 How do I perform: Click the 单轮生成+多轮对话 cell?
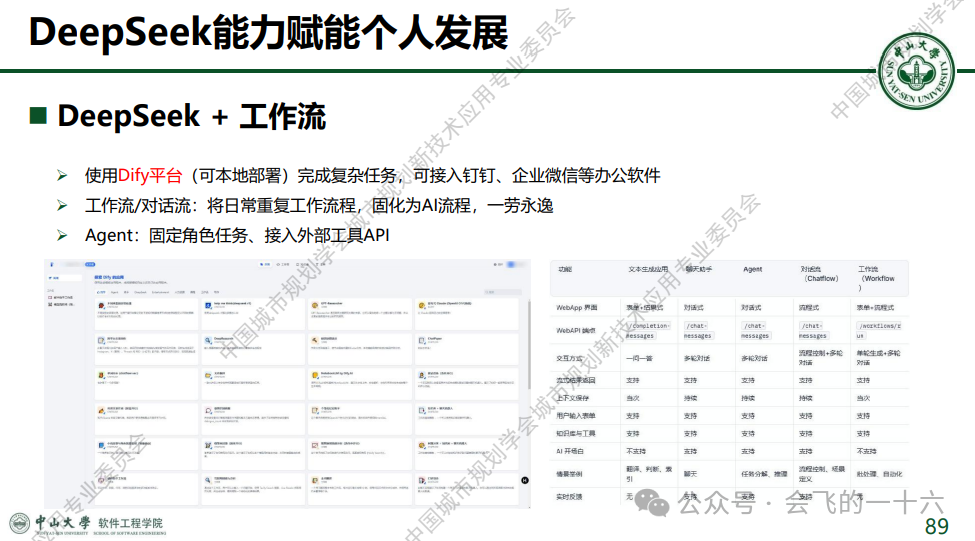point(878,358)
